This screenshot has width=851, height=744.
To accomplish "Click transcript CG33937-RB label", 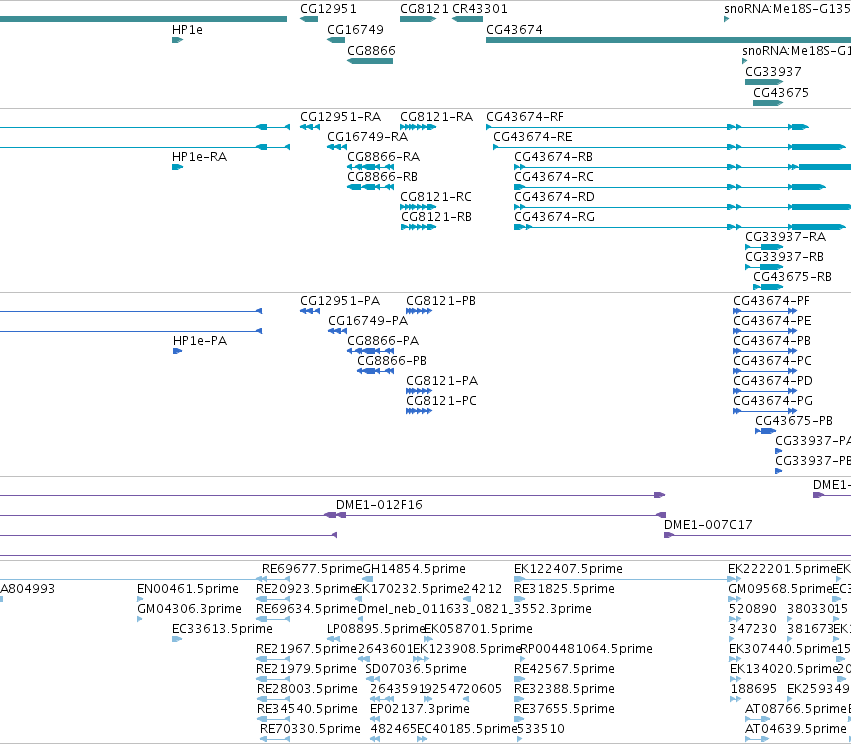I will coord(784,257).
